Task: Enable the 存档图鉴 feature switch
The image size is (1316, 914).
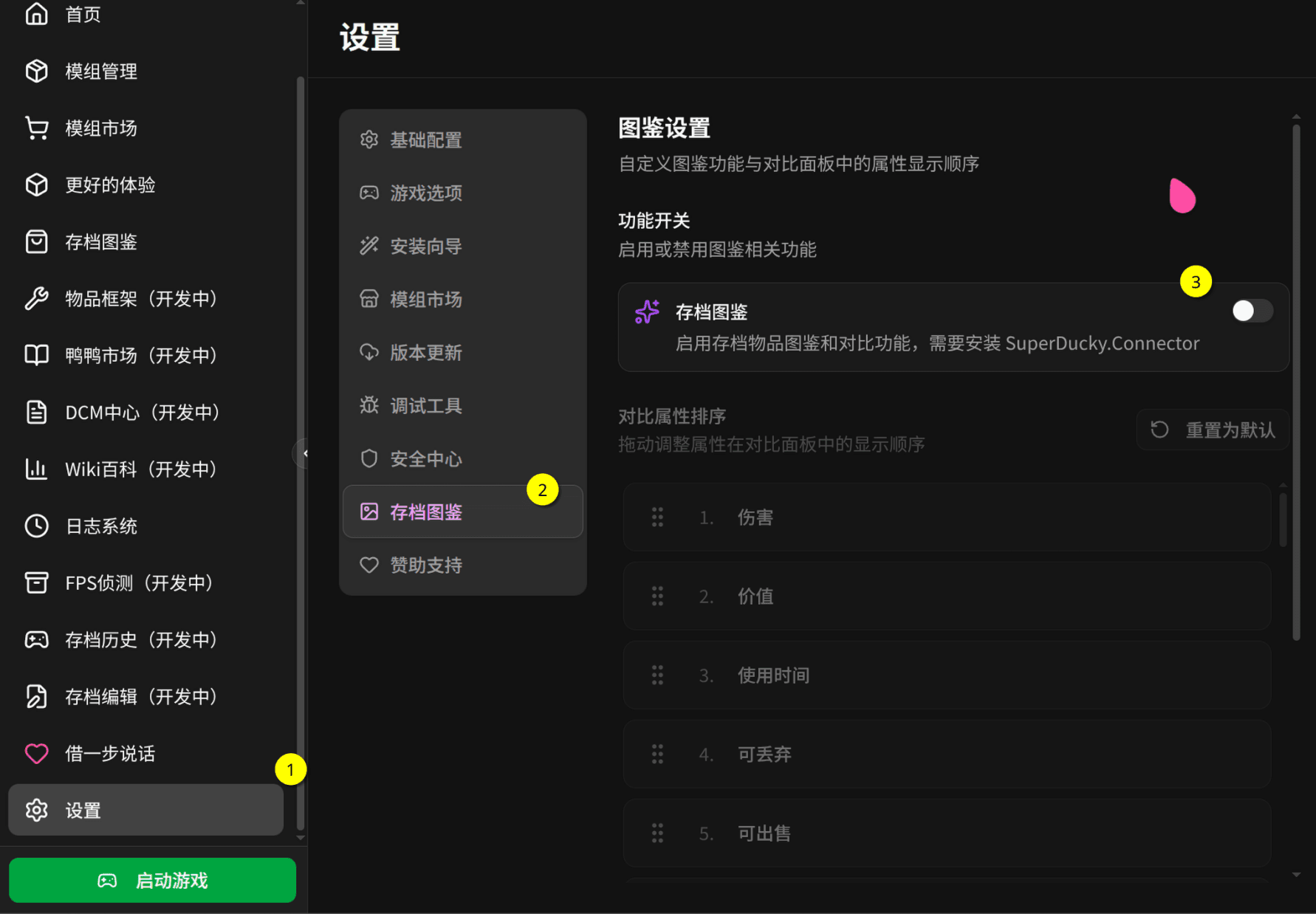Action: (1252, 311)
